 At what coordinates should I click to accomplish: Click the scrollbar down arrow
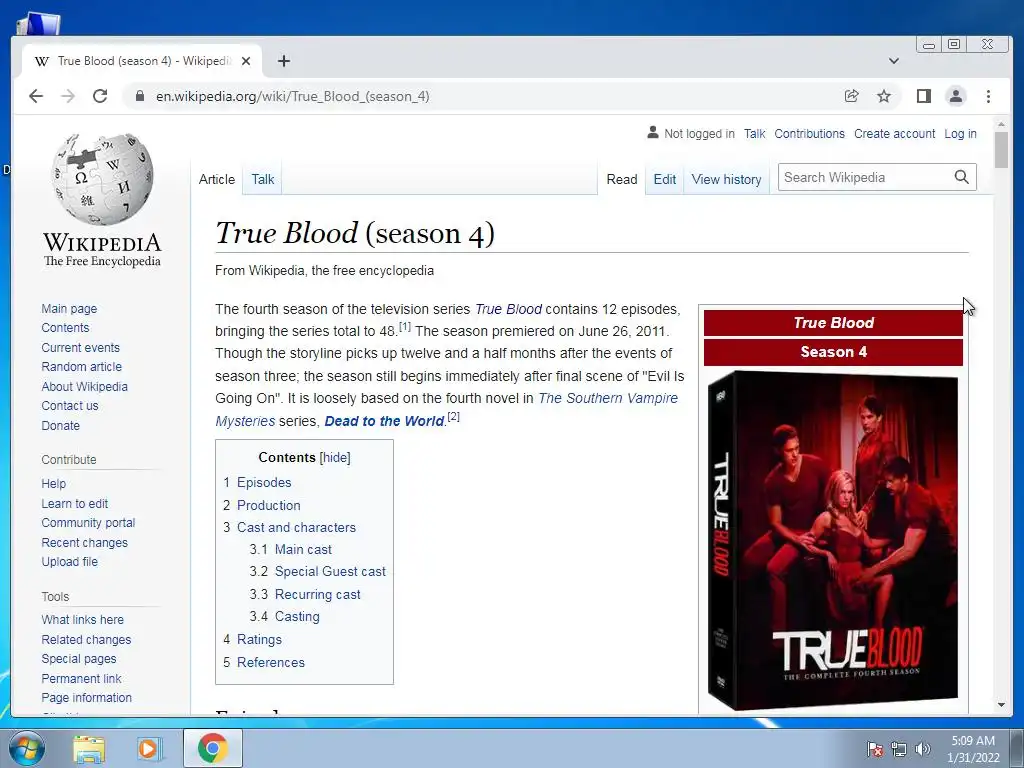click(1001, 705)
